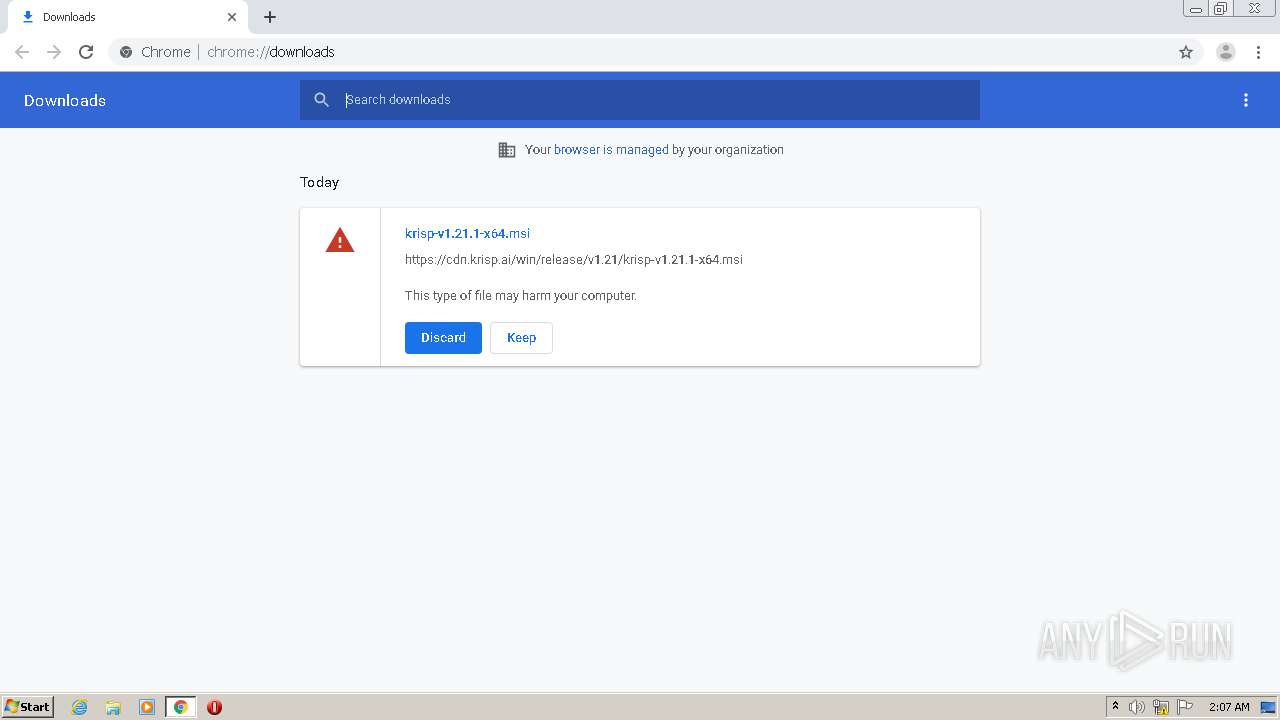This screenshot has width=1280, height=720.
Task: Click the 'This type of file may harm' warning
Action: pos(520,296)
